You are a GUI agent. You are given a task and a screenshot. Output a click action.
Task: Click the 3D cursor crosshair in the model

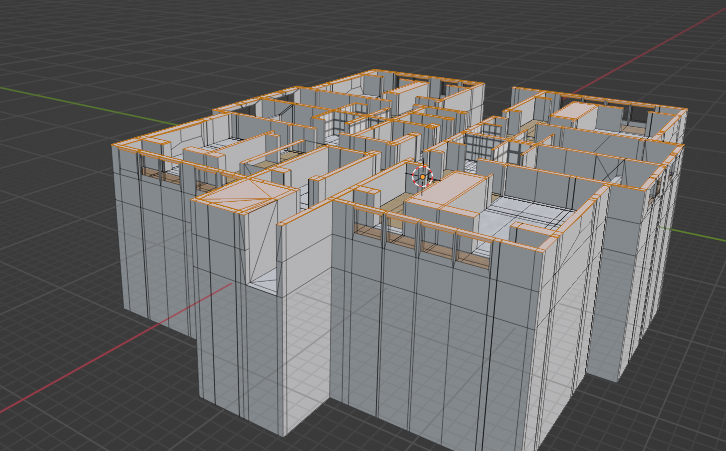click(422, 177)
